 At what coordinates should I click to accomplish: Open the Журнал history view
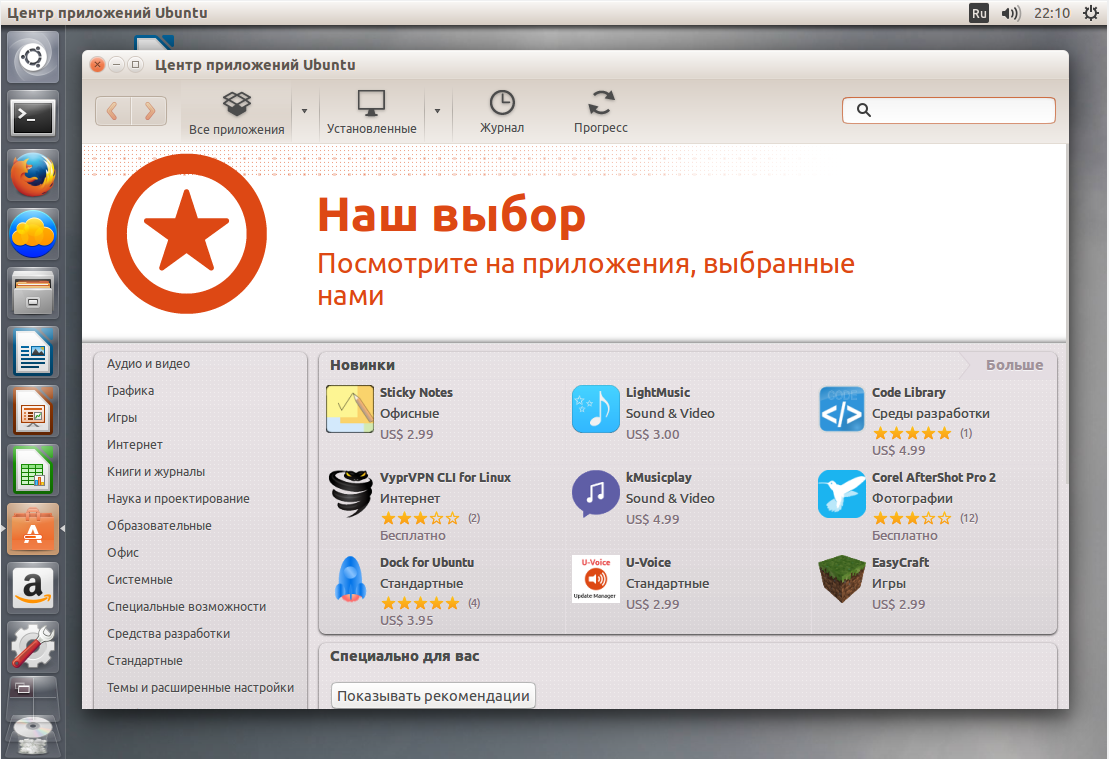pos(502,112)
